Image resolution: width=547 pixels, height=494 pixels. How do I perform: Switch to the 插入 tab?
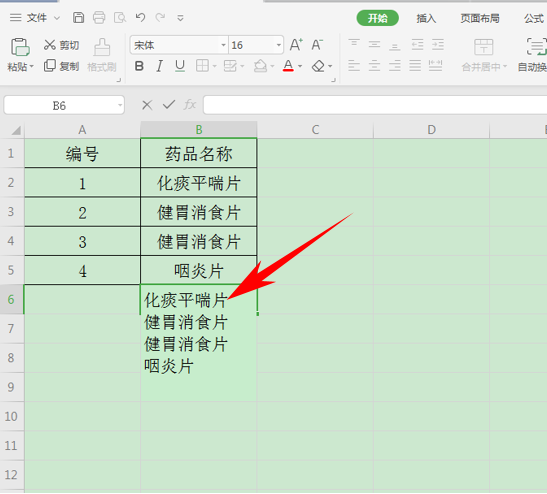[x=426, y=18]
